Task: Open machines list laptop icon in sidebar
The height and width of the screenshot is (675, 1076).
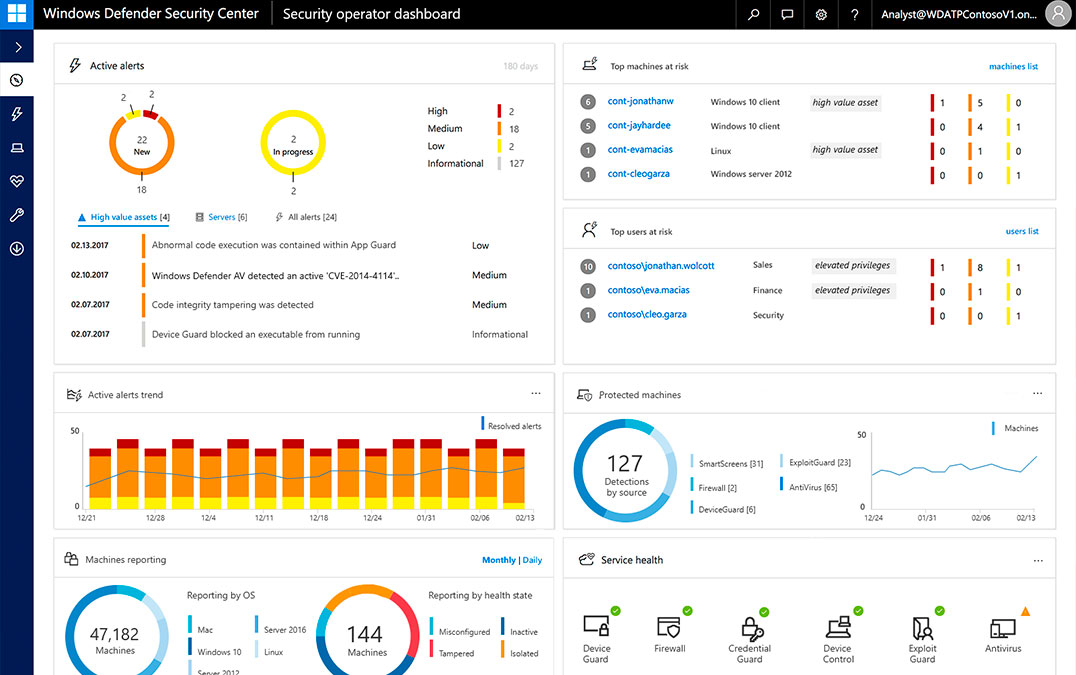Action: (x=17, y=147)
